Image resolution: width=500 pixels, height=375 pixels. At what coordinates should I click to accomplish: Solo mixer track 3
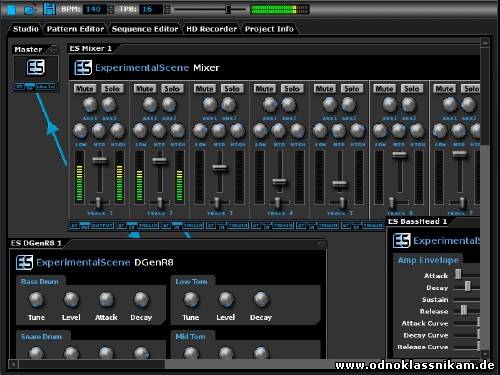click(232, 89)
